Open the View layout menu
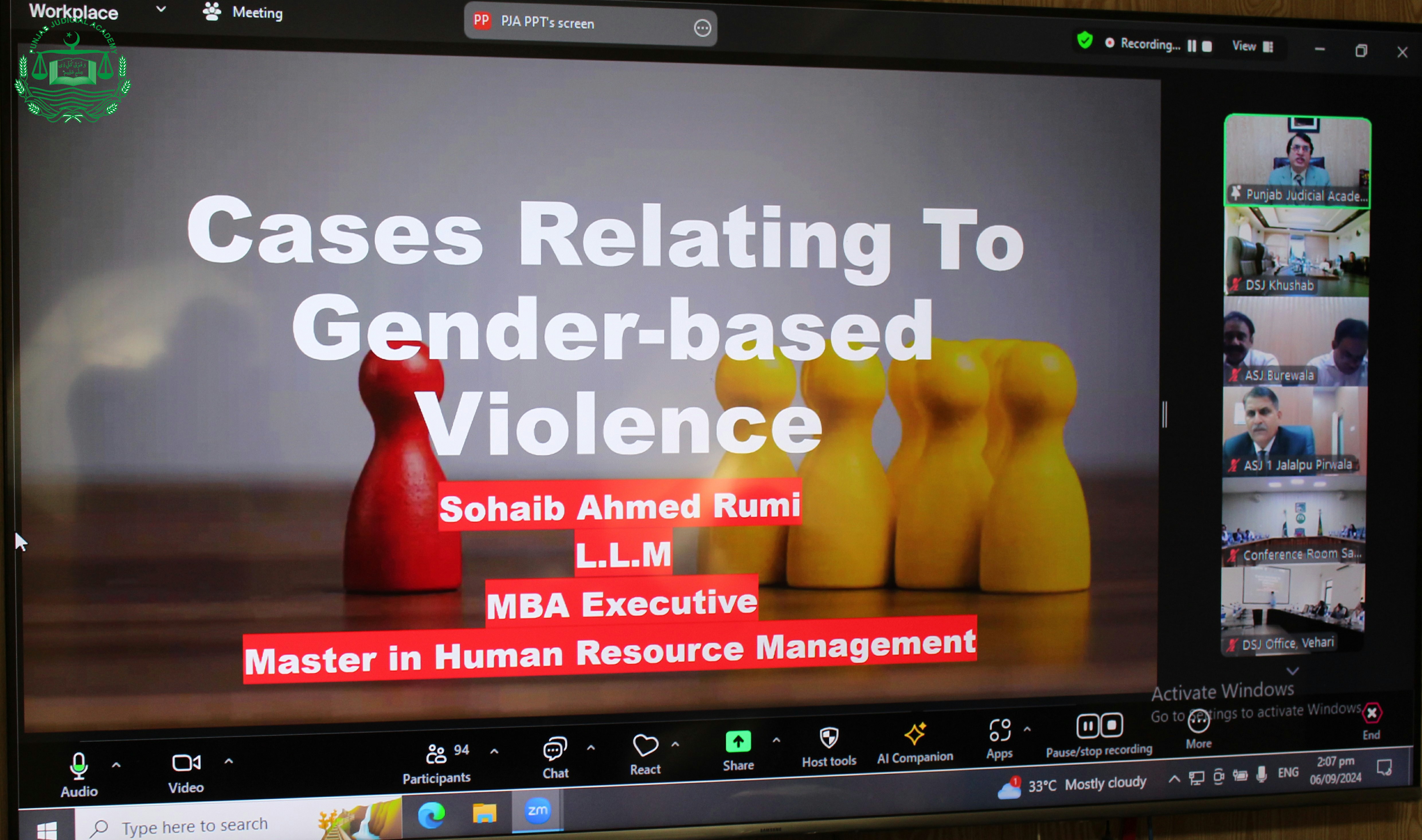 (x=1253, y=46)
